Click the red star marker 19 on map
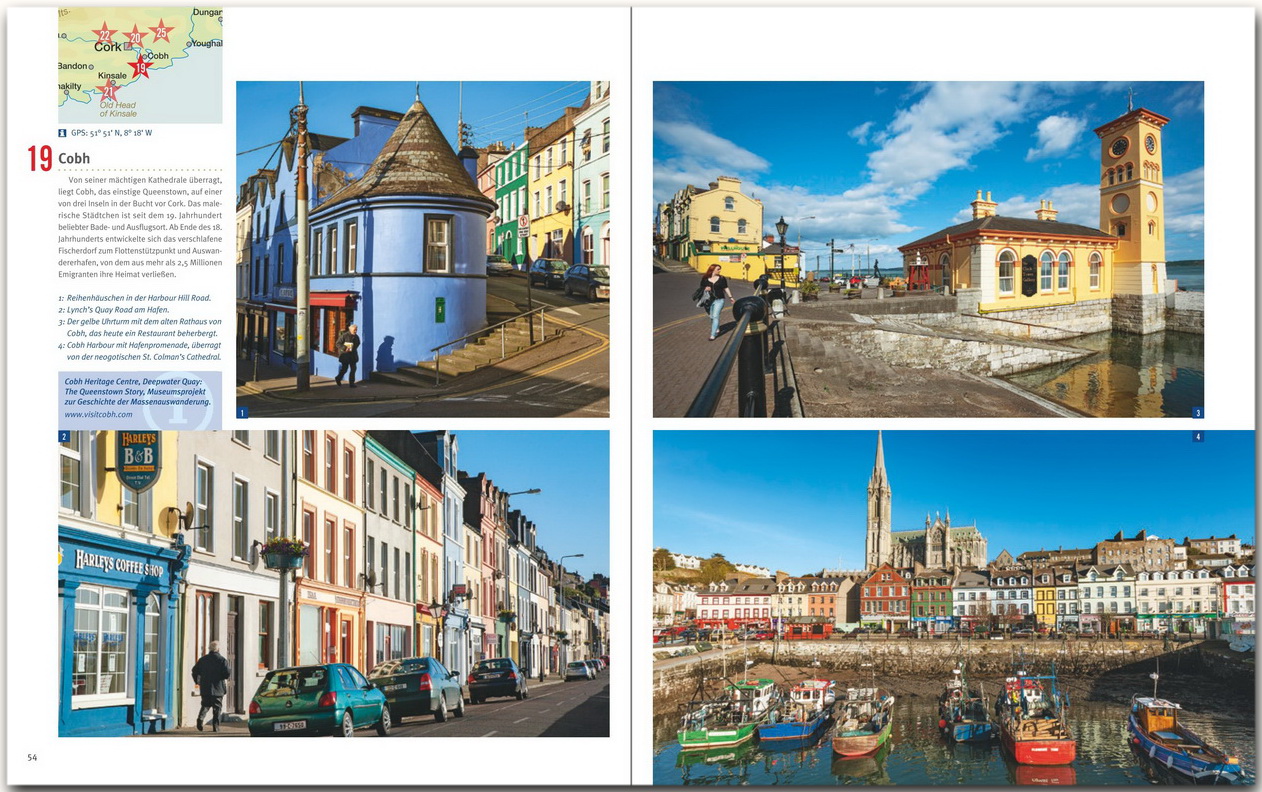1262x792 pixels. point(139,67)
